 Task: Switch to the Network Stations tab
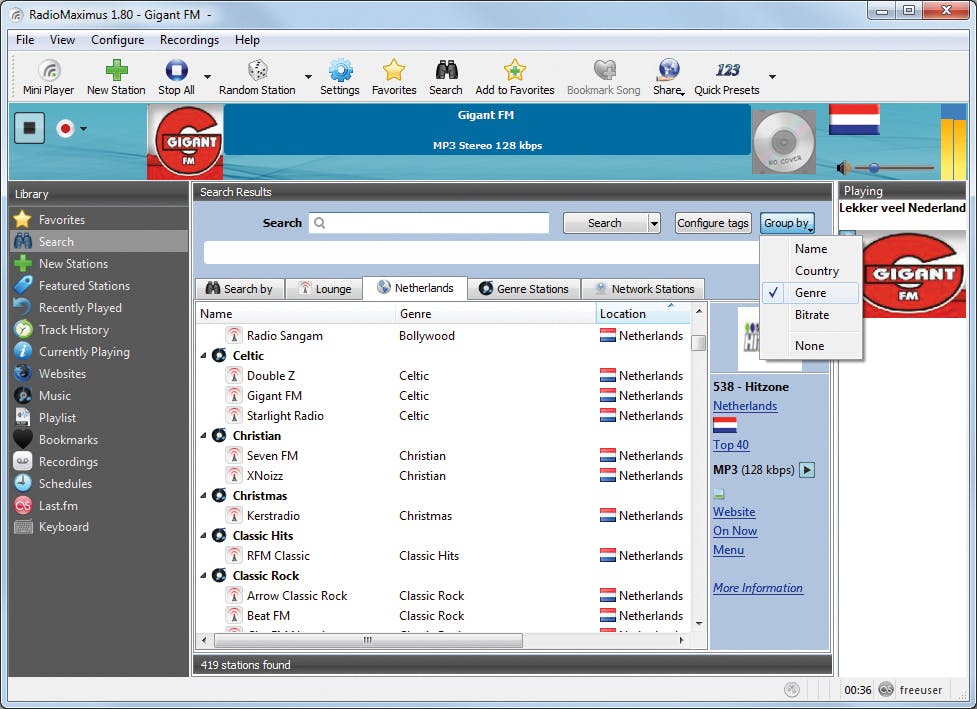(644, 289)
